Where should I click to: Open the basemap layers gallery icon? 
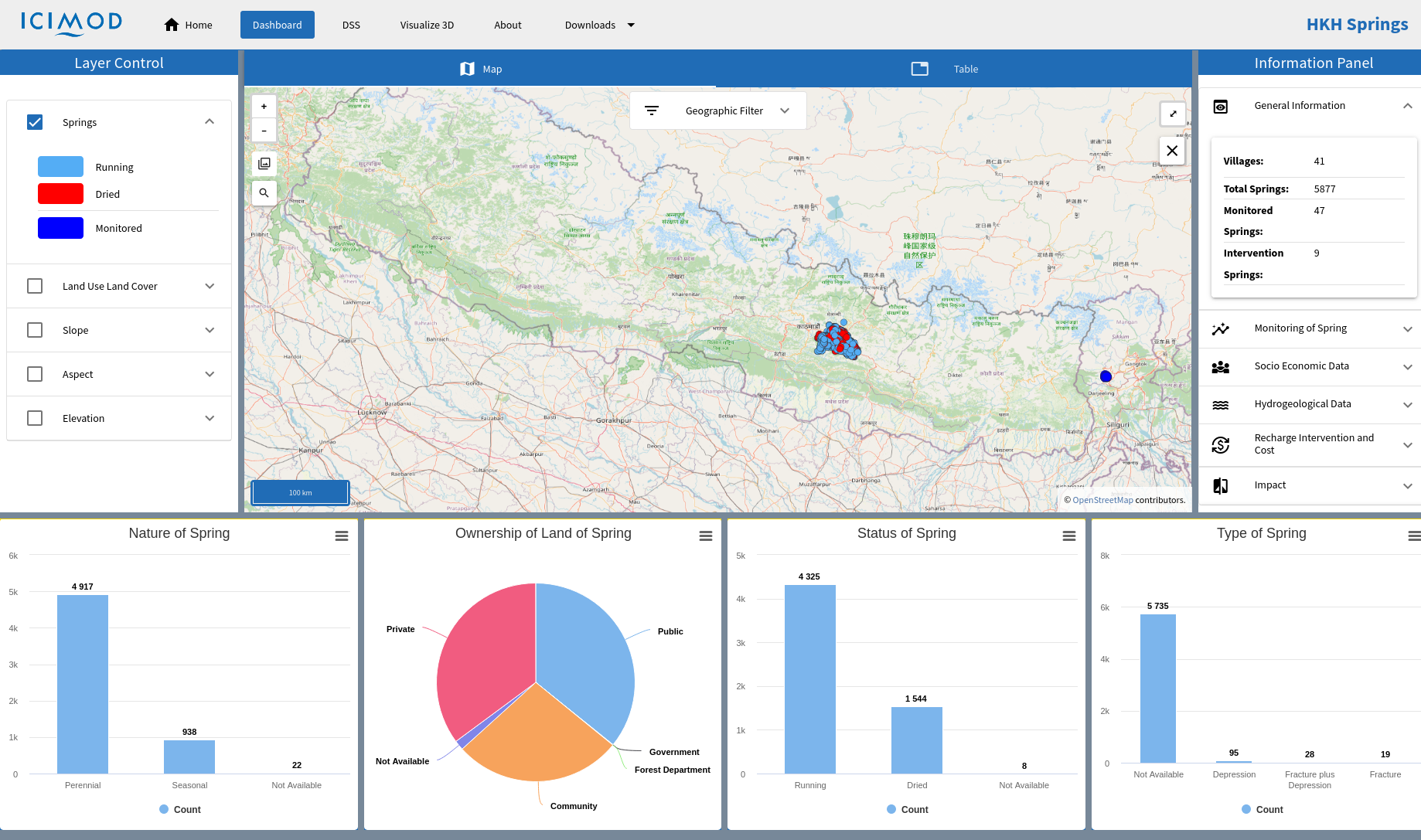[264, 163]
